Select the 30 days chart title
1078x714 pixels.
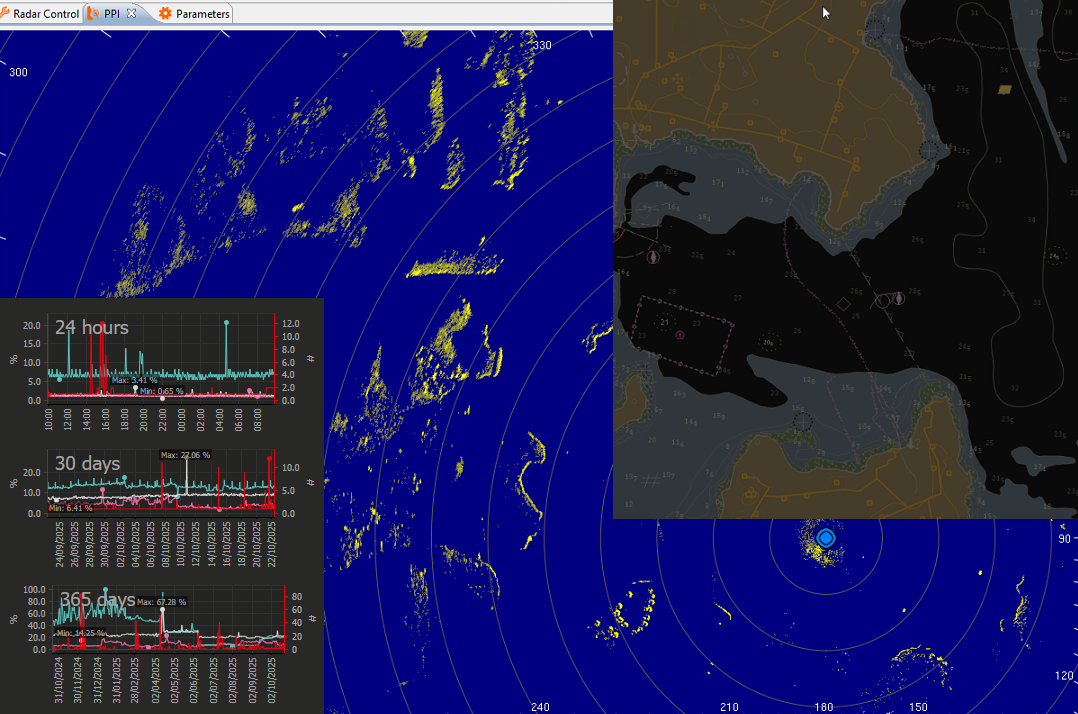click(x=87, y=464)
